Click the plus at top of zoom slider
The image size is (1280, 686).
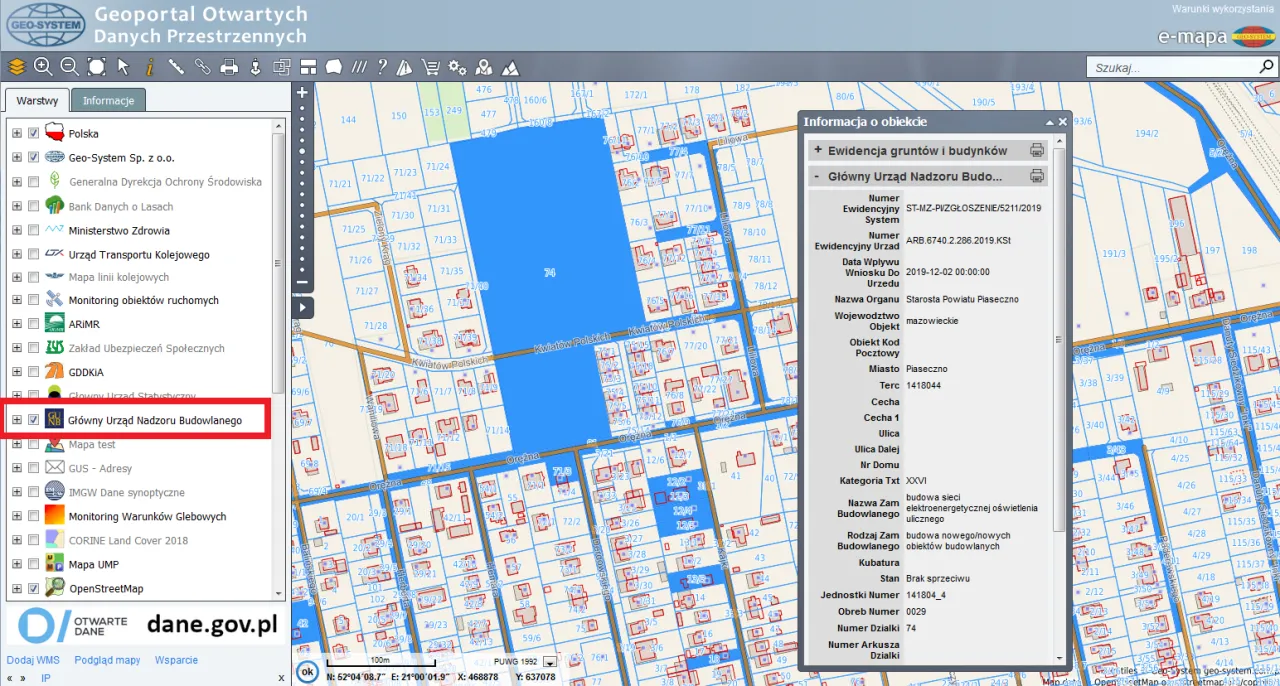point(302,92)
